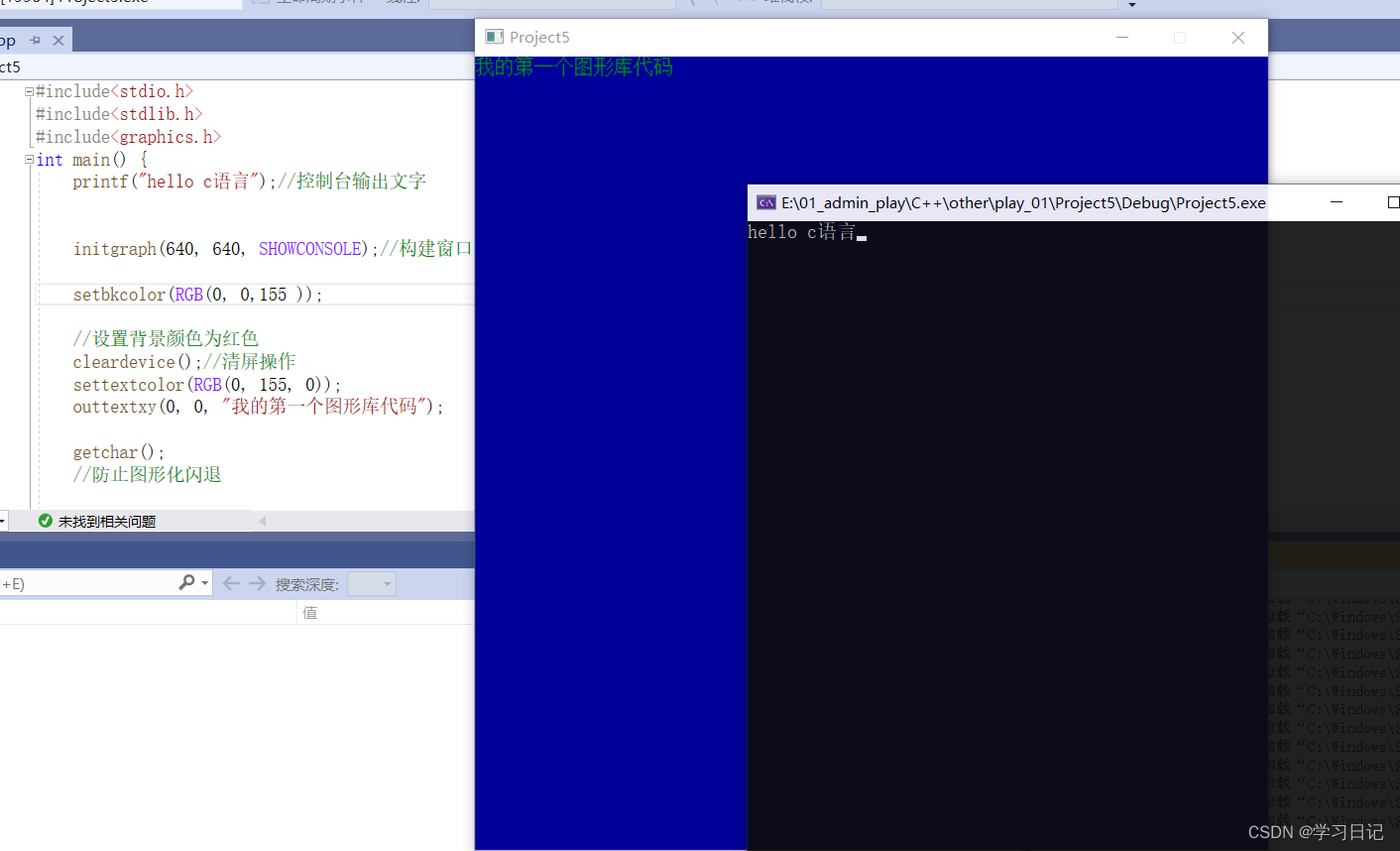
Task: Click the Project5 window title text
Action: click(x=539, y=37)
